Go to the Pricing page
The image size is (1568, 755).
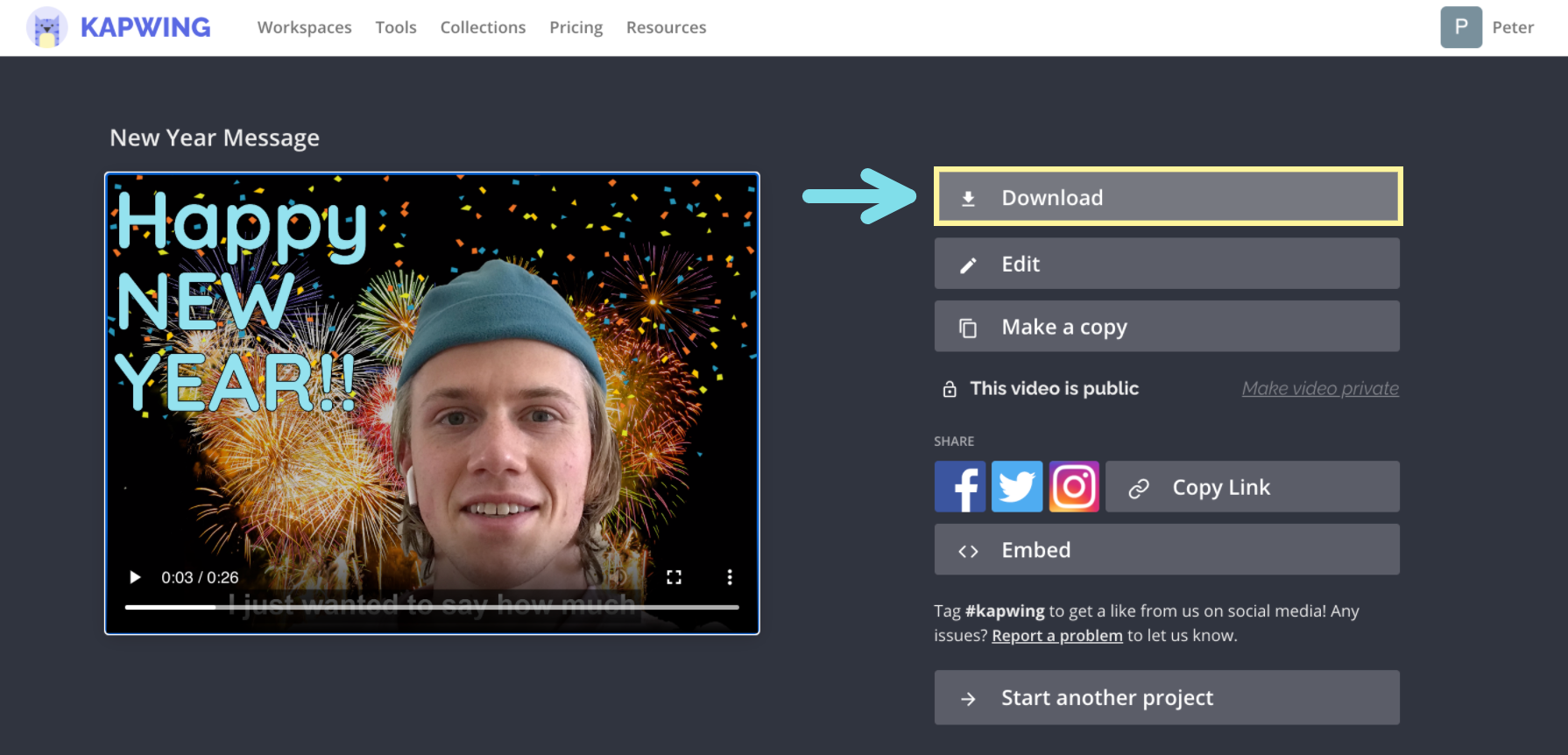pos(576,27)
